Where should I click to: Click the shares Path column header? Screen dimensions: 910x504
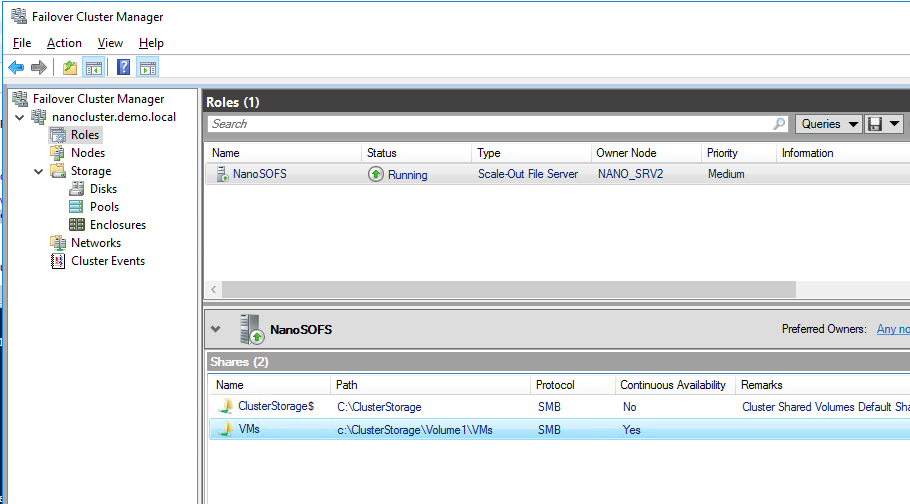(x=430, y=384)
